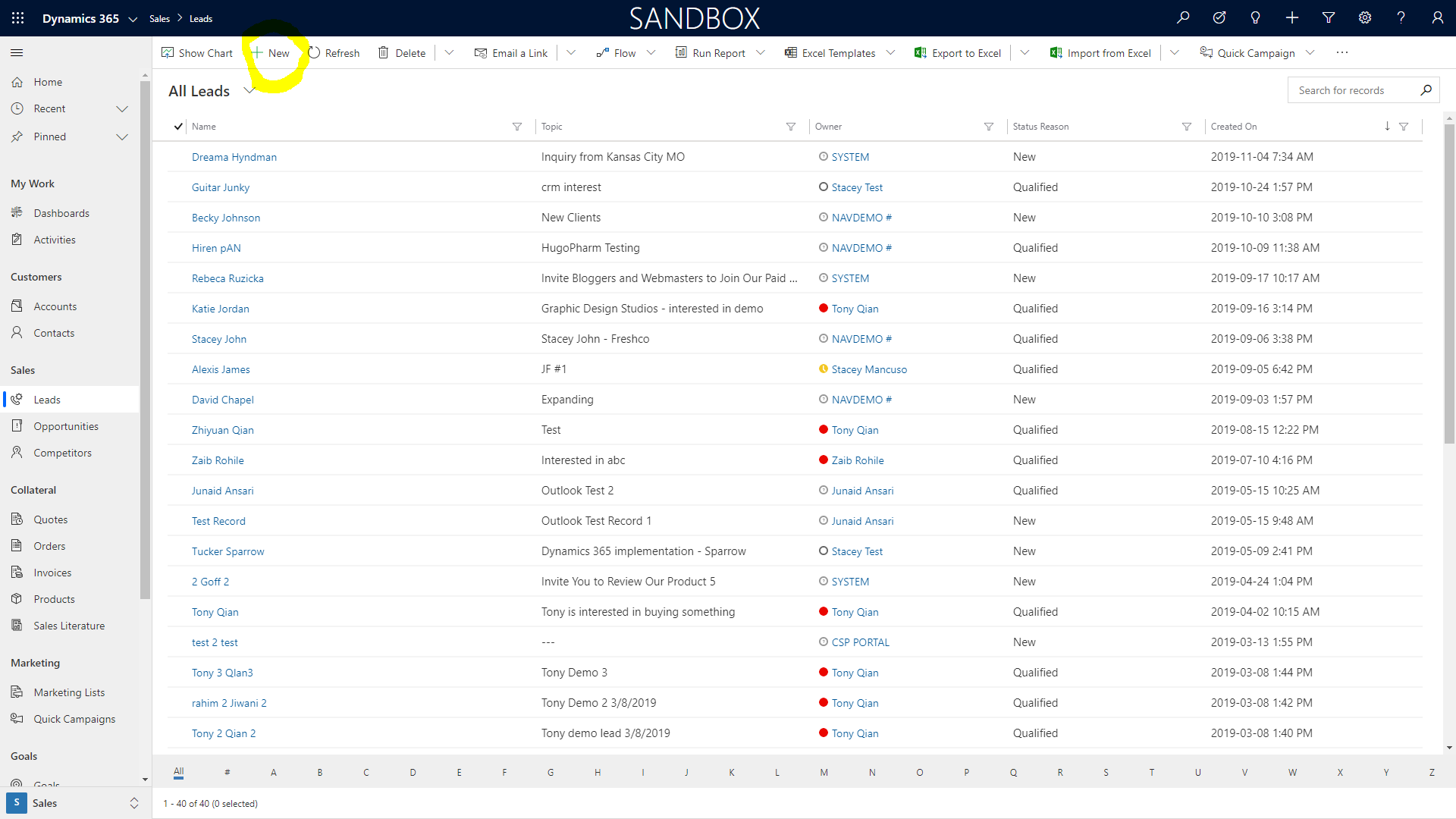The height and width of the screenshot is (819, 1456).
Task: Click the Flow toolbar button
Action: (616, 53)
